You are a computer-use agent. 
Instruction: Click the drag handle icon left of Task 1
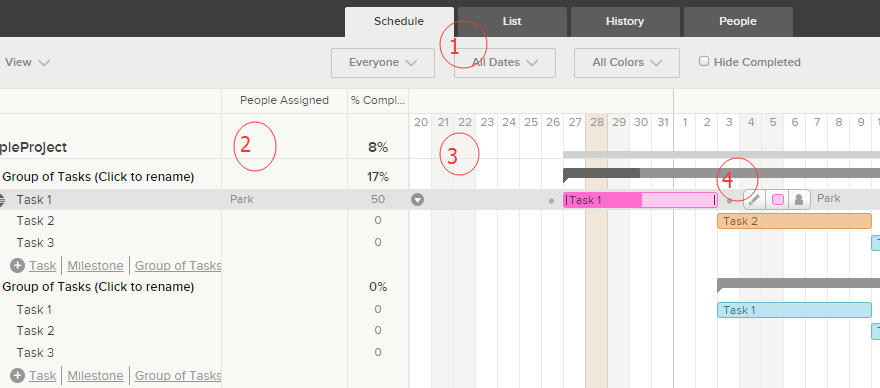(2, 199)
